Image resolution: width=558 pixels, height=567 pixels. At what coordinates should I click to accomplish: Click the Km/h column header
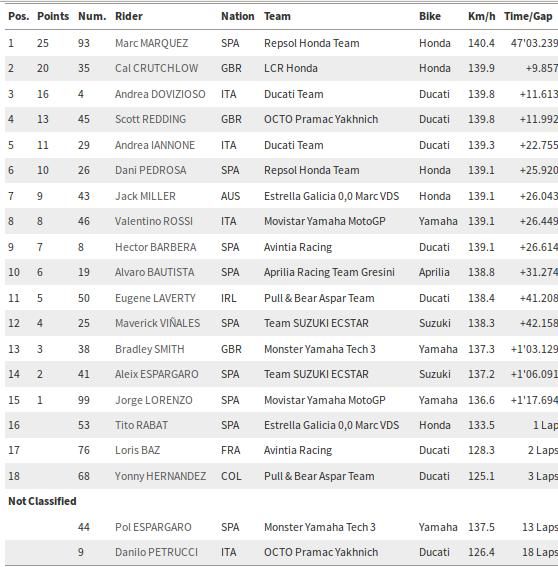click(x=481, y=16)
